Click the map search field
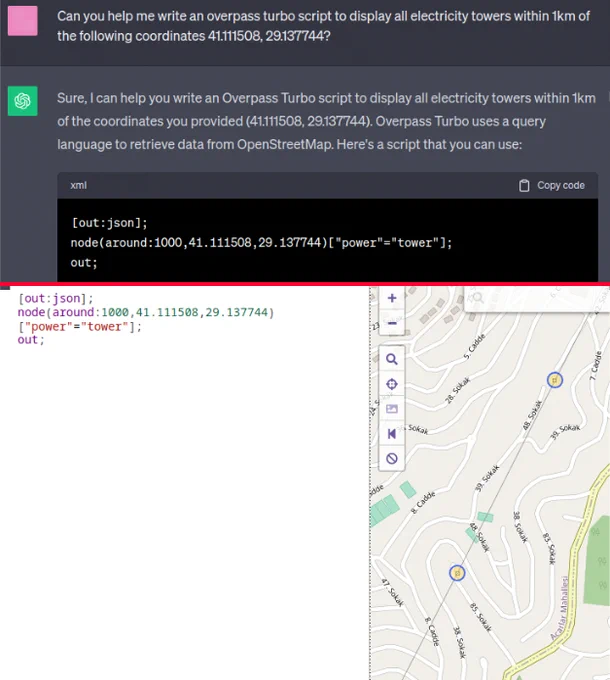Image resolution: width=610 pixels, height=680 pixels. (x=537, y=298)
